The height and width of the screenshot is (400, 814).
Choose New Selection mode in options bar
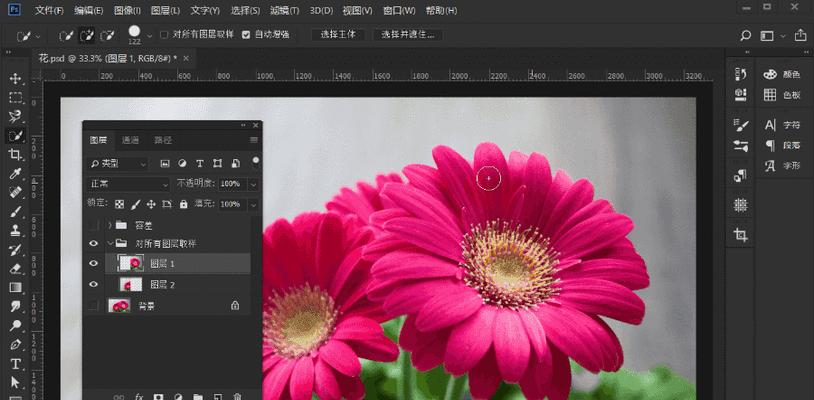66,36
